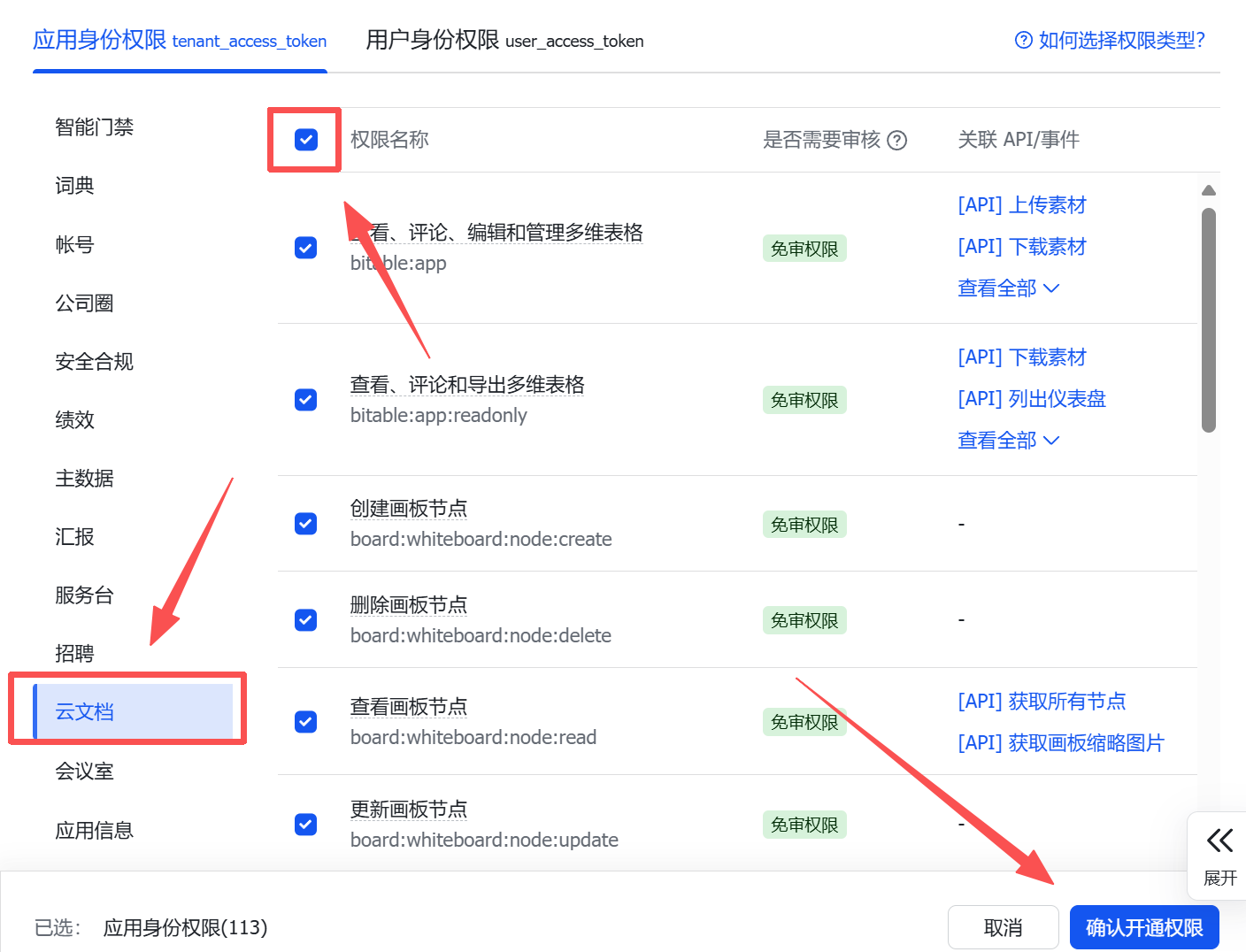Click 免审权限 tag in bitable:app row

[804, 249]
